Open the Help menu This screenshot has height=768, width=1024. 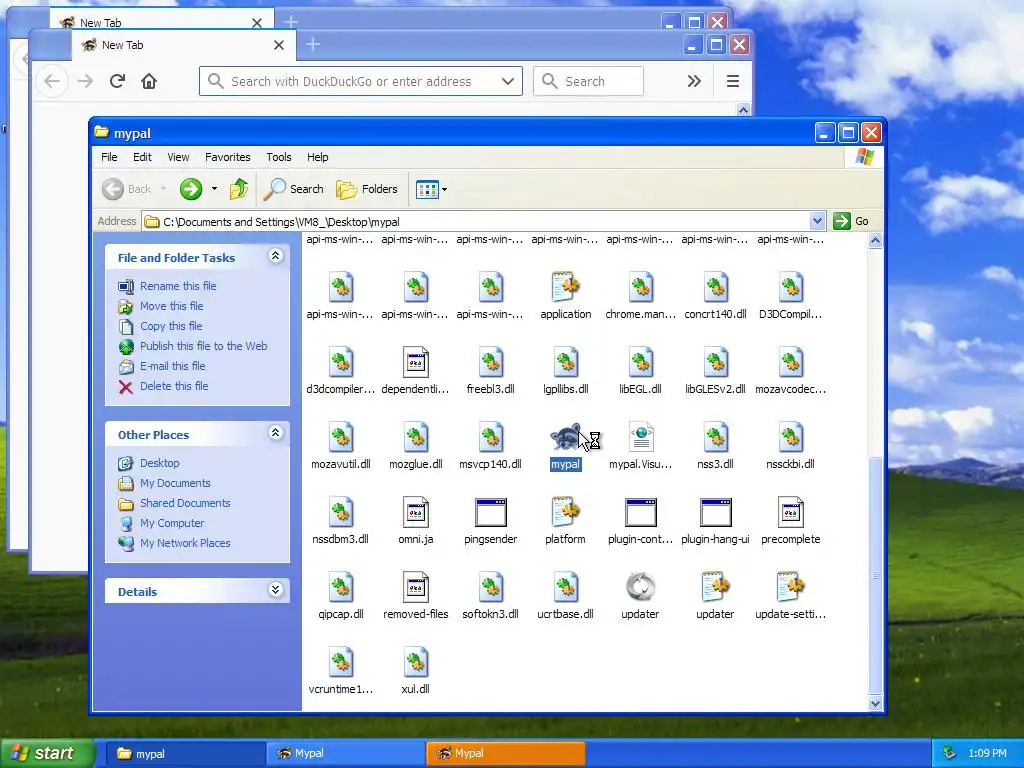tap(318, 157)
